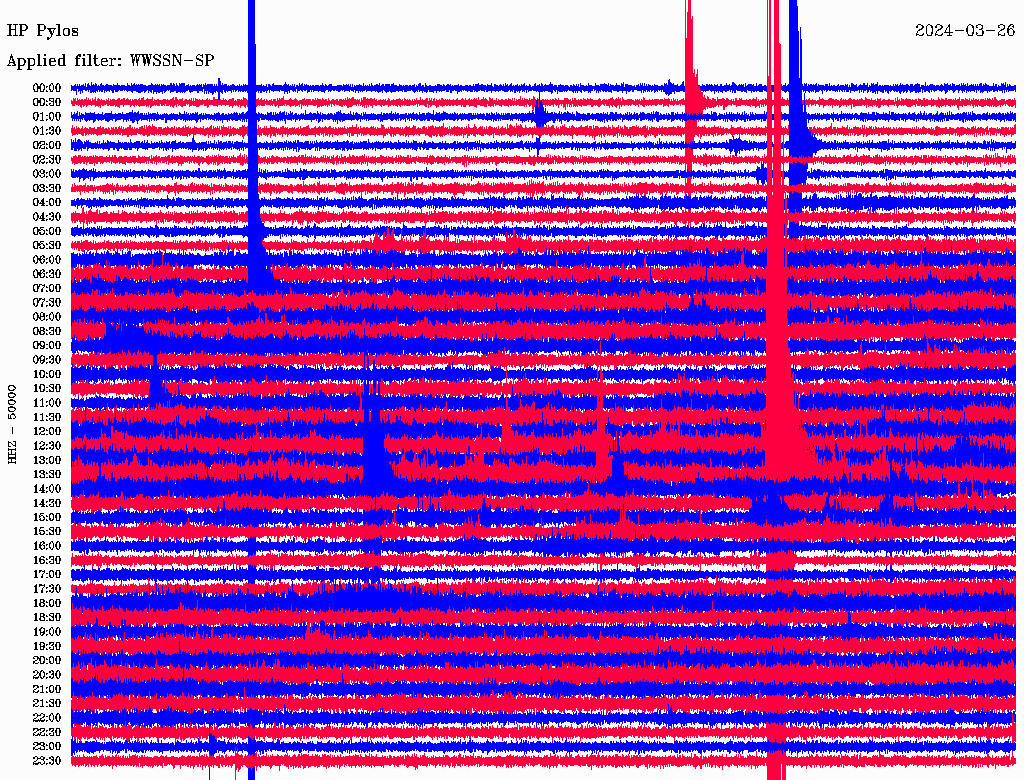Select the 22:00 time label
The image size is (1024, 780).
tap(46, 717)
